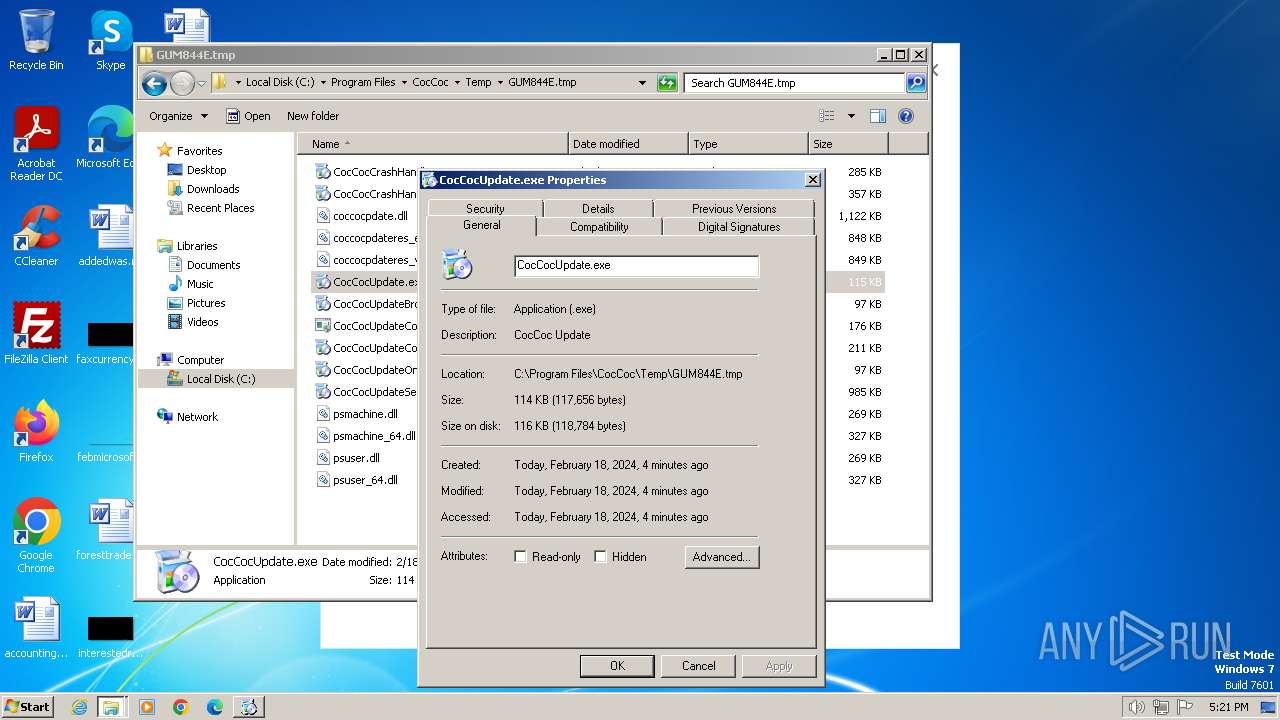Sort by the Name column header

[x=434, y=144]
